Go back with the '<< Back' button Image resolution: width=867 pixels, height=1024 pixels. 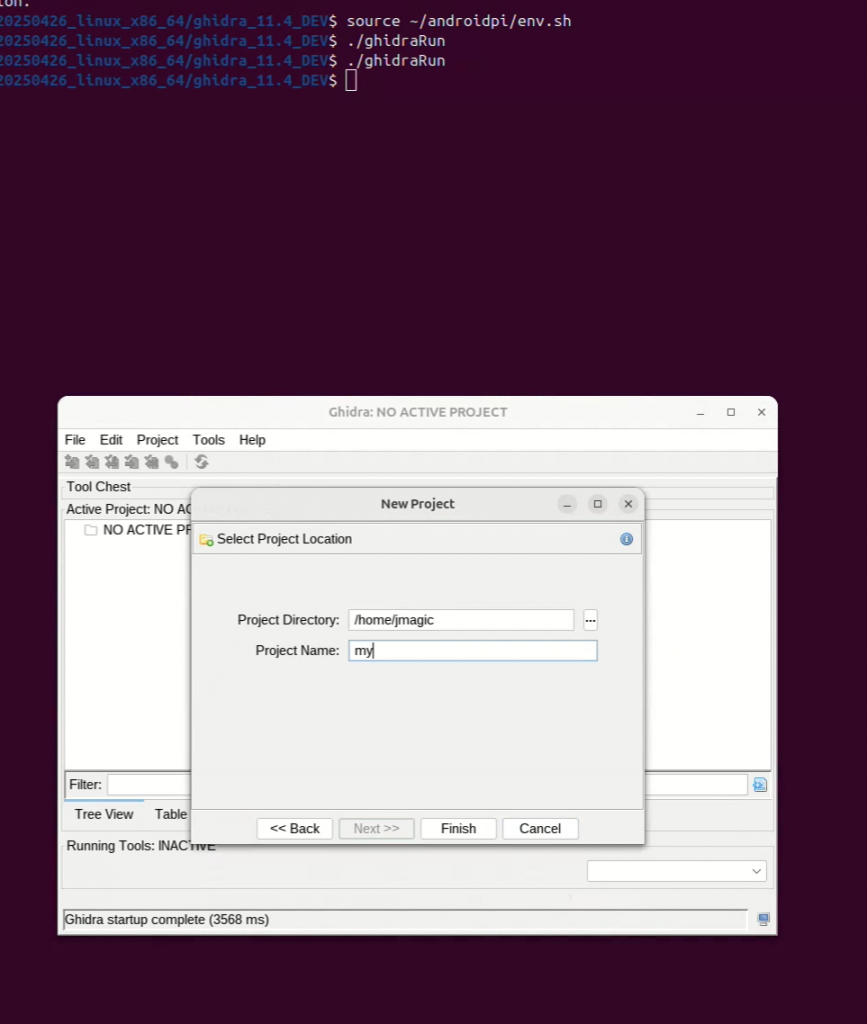click(294, 828)
